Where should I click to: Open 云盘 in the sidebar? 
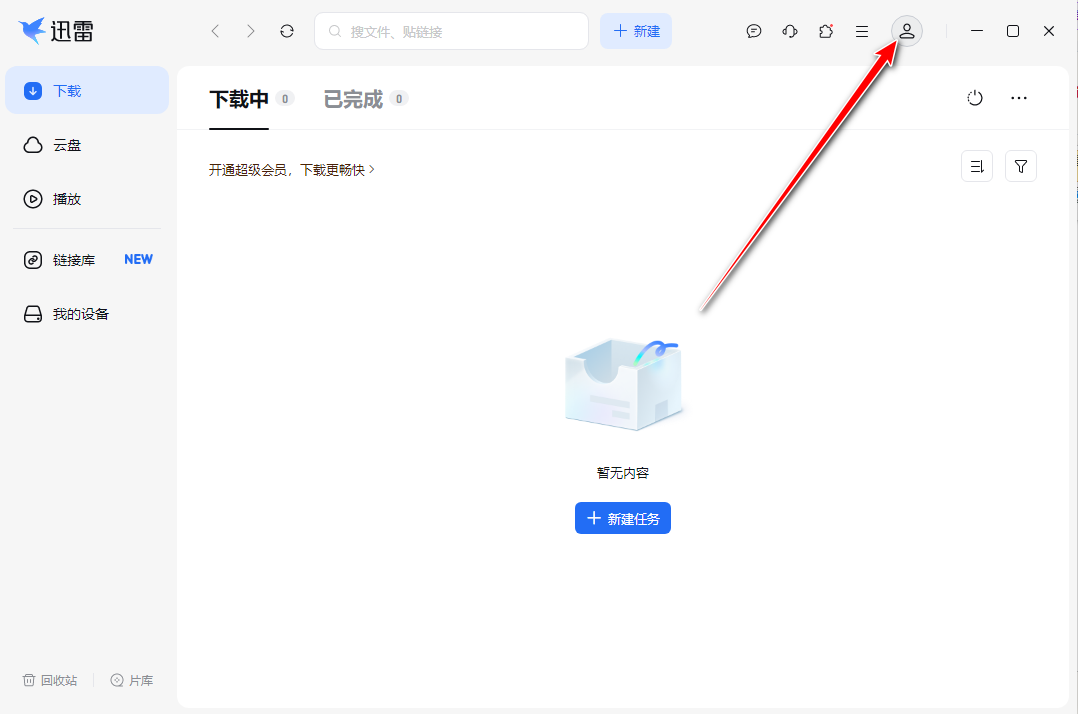87,145
